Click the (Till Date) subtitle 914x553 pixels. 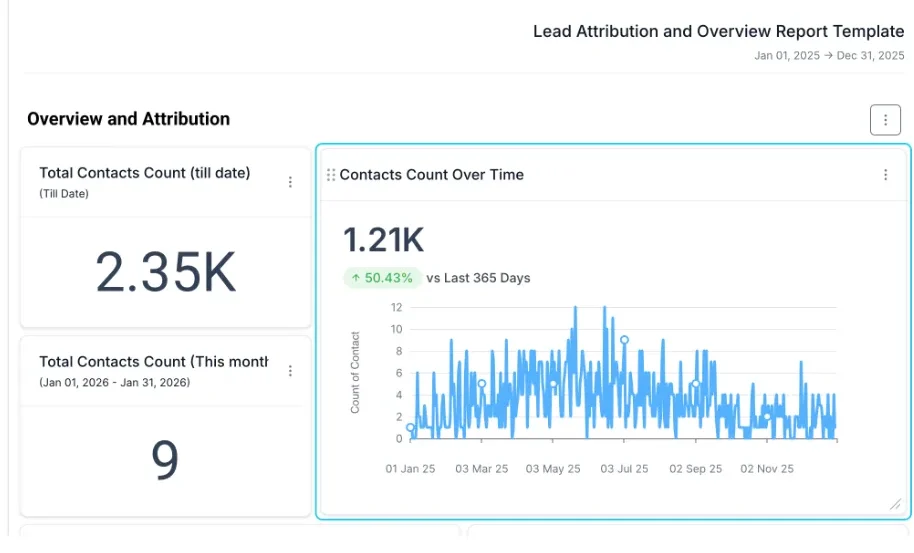tap(64, 193)
